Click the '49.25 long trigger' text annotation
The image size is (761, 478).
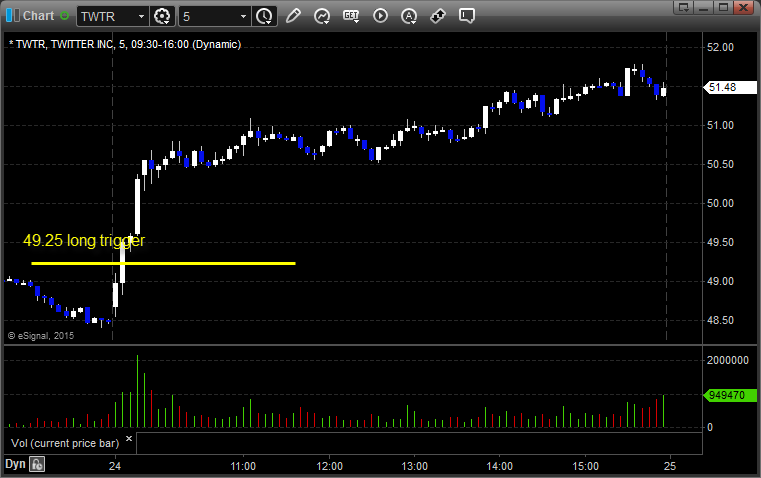tap(84, 241)
